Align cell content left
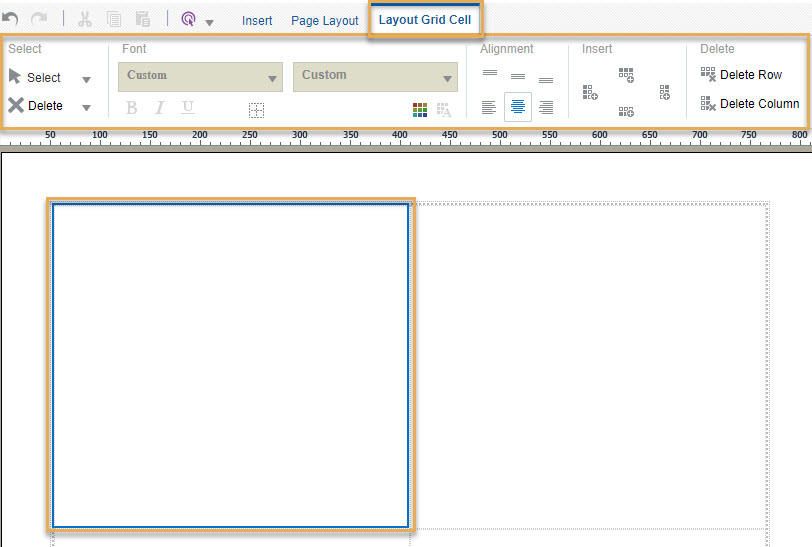The image size is (812, 547). (x=489, y=107)
